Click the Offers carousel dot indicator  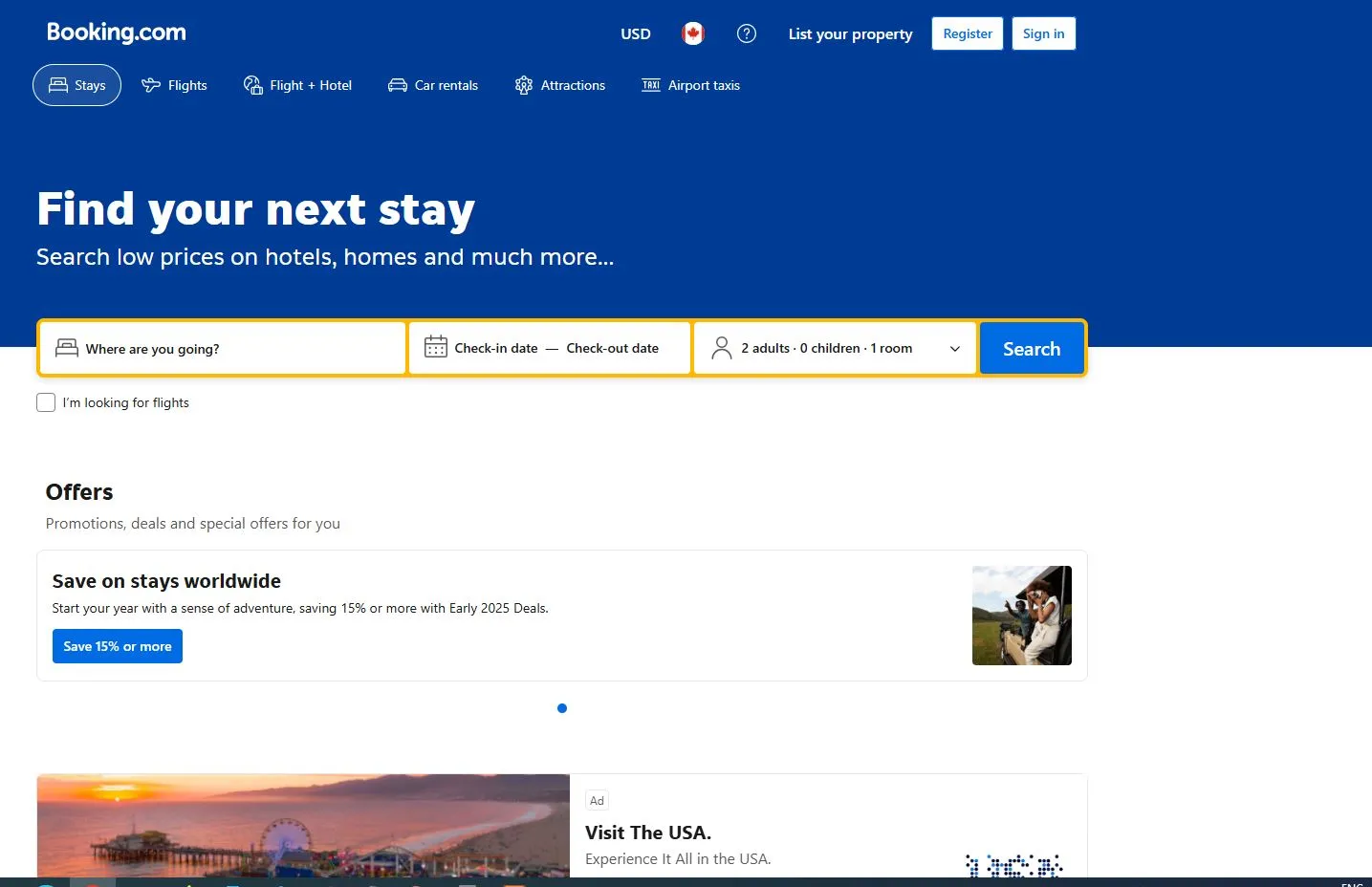pos(562,708)
